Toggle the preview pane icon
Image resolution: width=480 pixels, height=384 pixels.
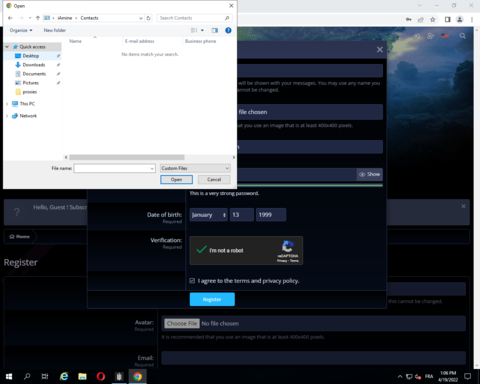click(x=215, y=30)
